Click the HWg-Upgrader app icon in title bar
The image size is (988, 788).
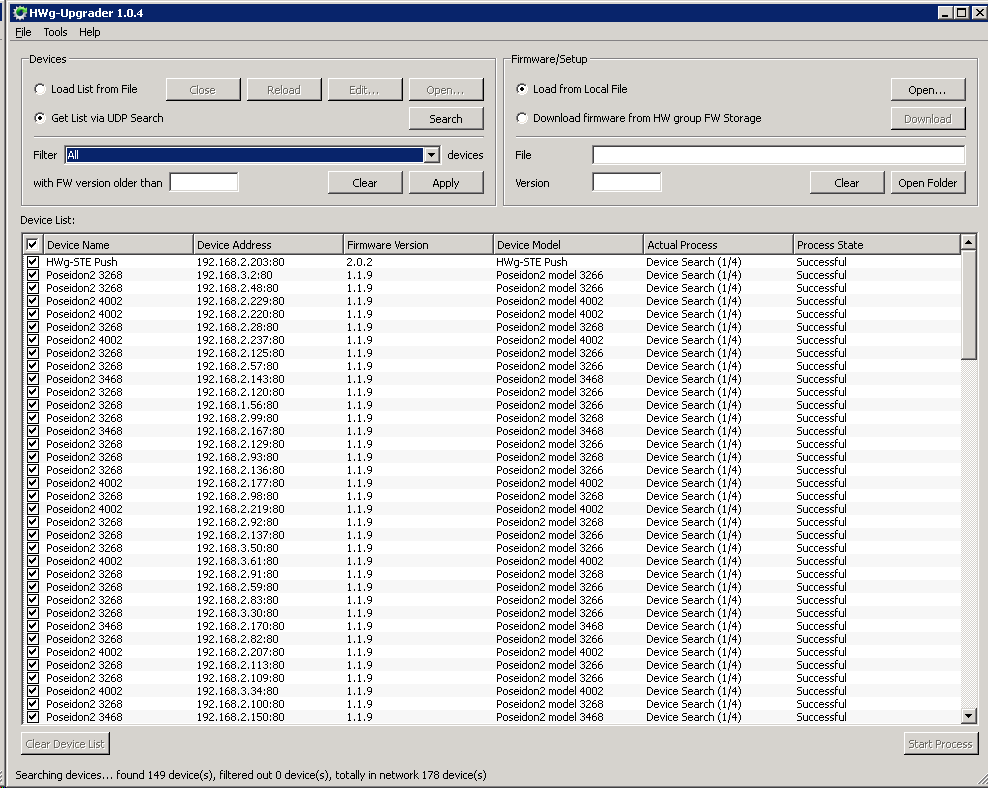click(x=20, y=13)
